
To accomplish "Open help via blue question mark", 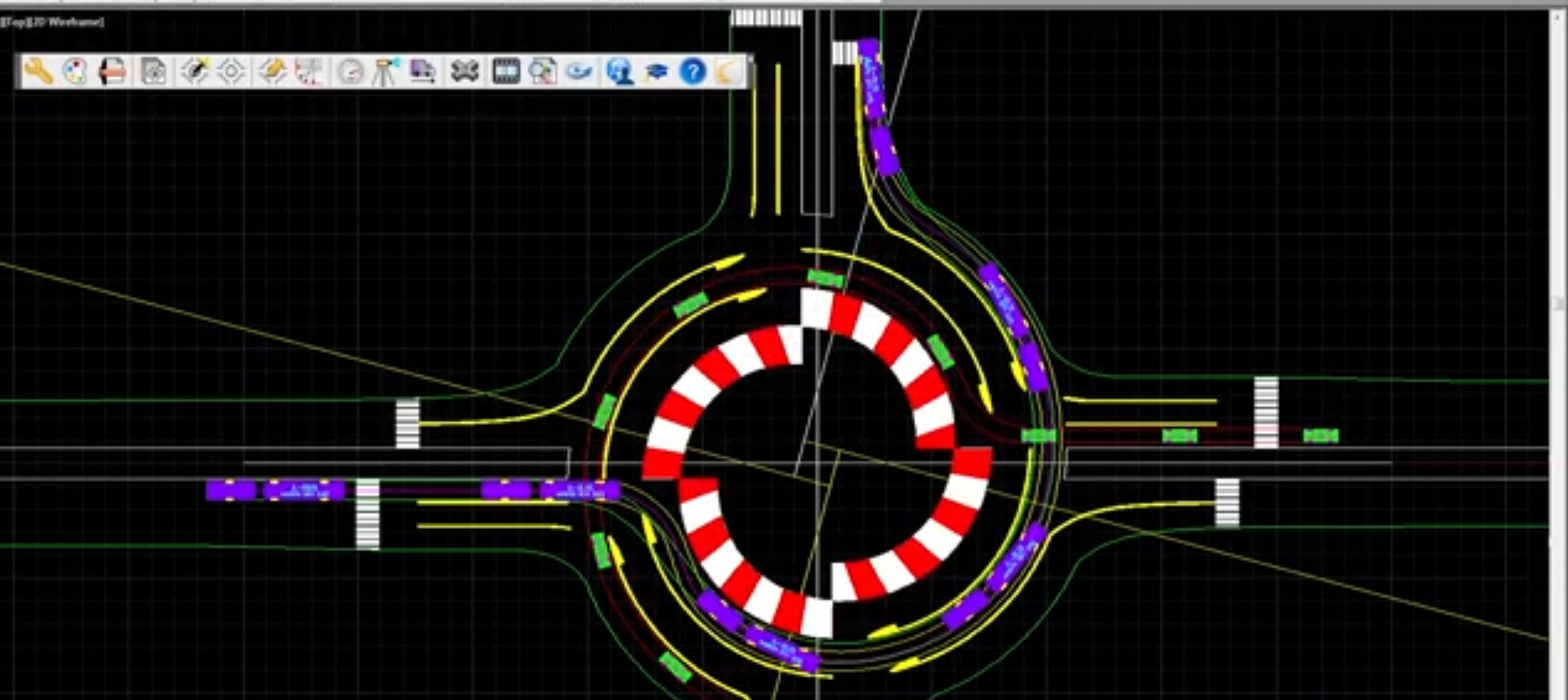I will [x=692, y=72].
